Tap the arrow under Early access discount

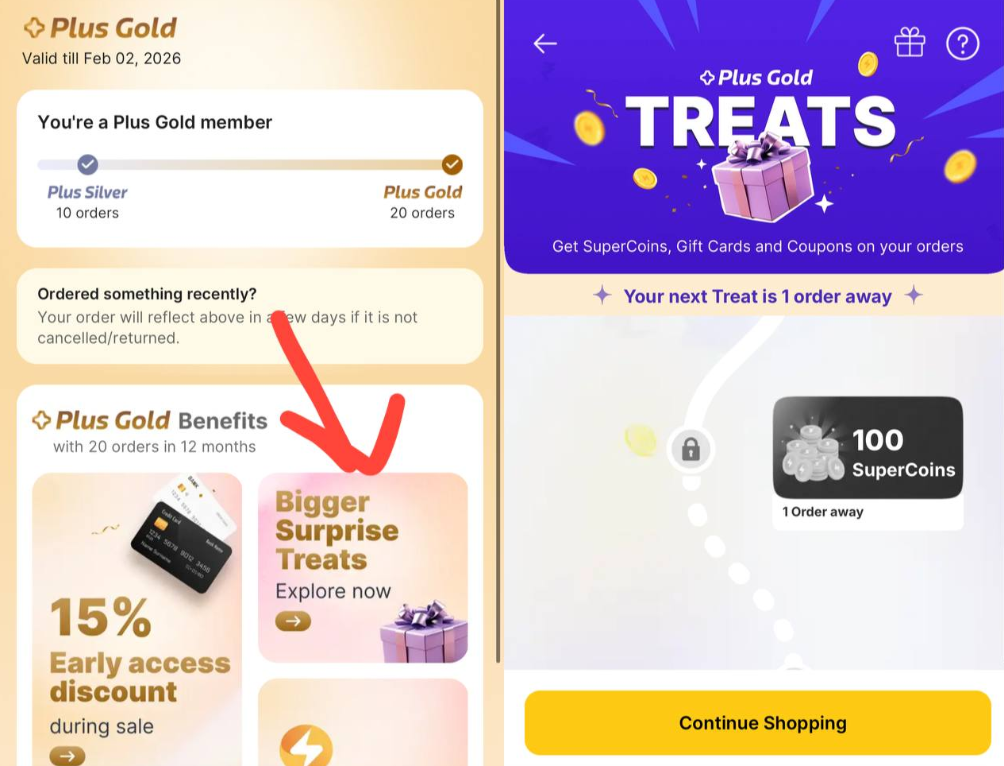[x=67, y=756]
